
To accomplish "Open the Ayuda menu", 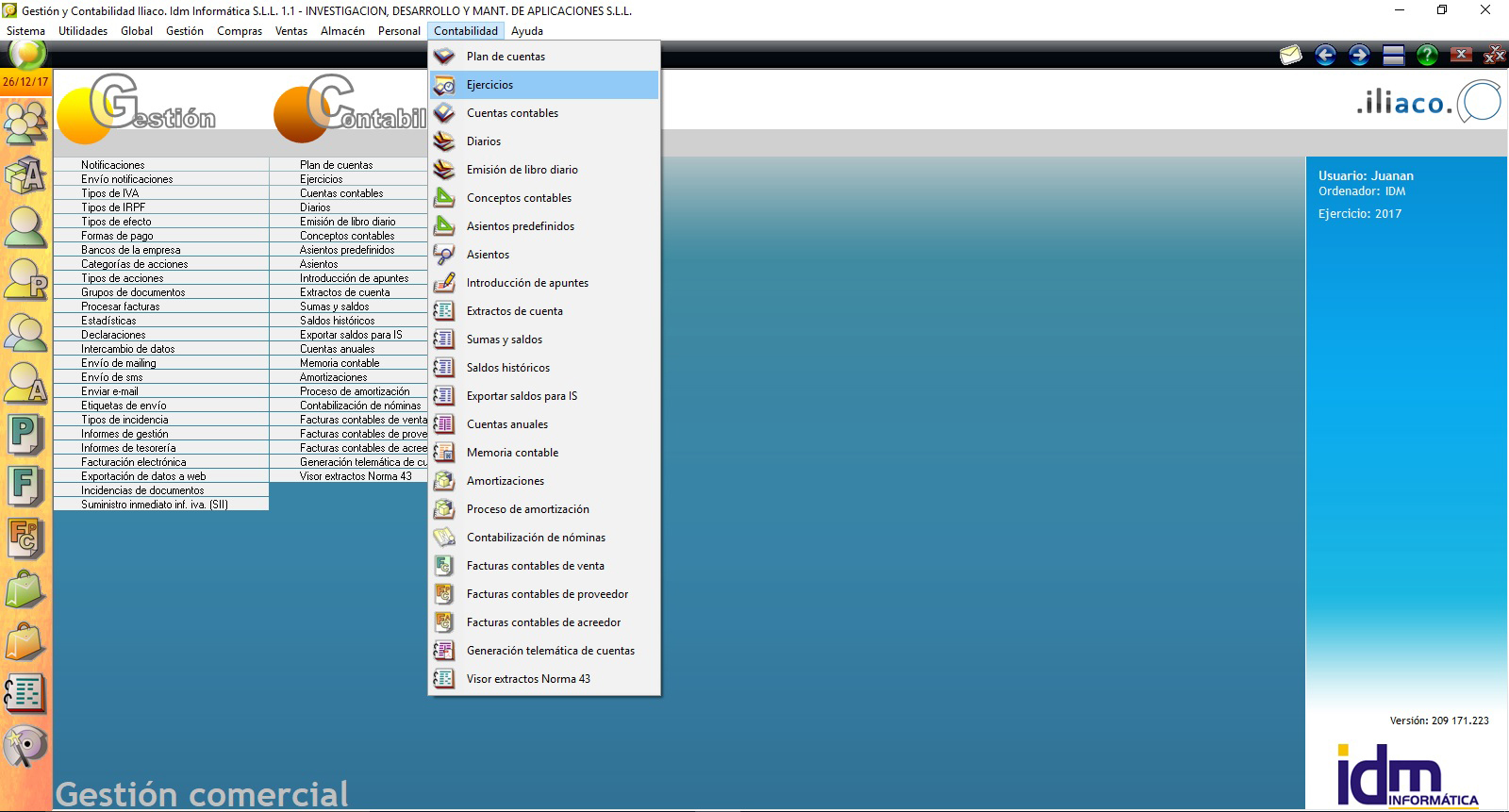I will point(527,31).
